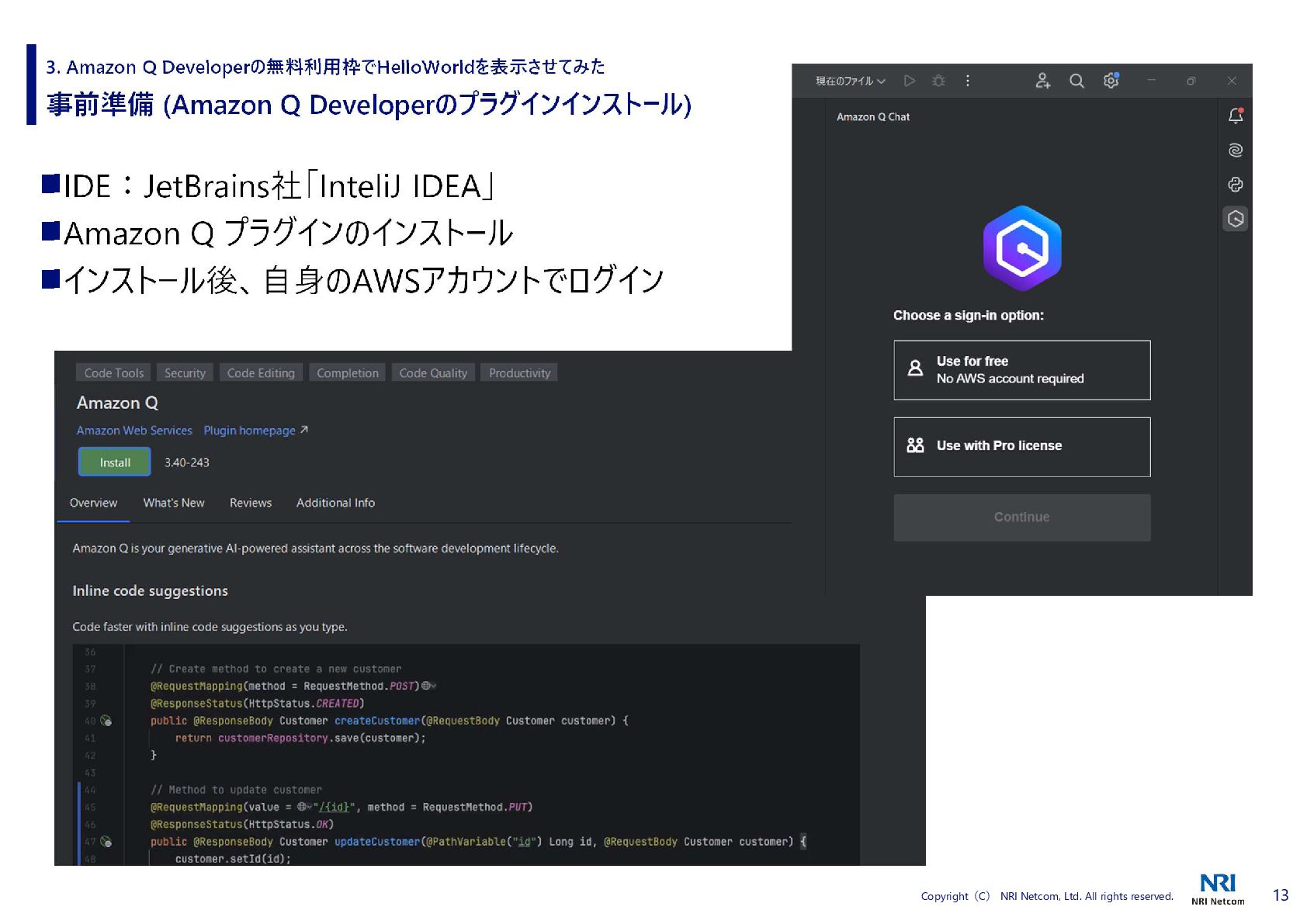Click the Completion tag
Viewport: 1307px width, 924px height.
348,373
